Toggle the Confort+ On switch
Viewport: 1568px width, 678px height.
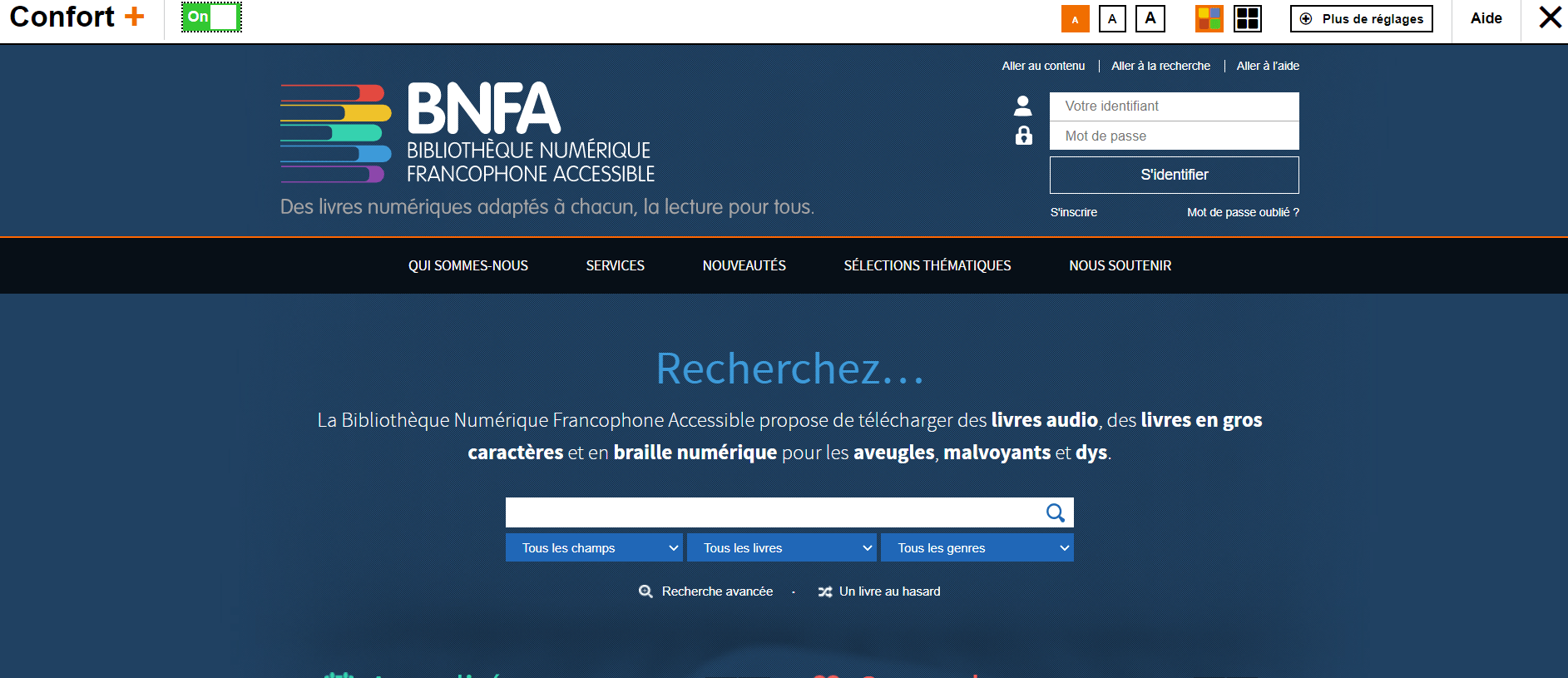(x=211, y=17)
